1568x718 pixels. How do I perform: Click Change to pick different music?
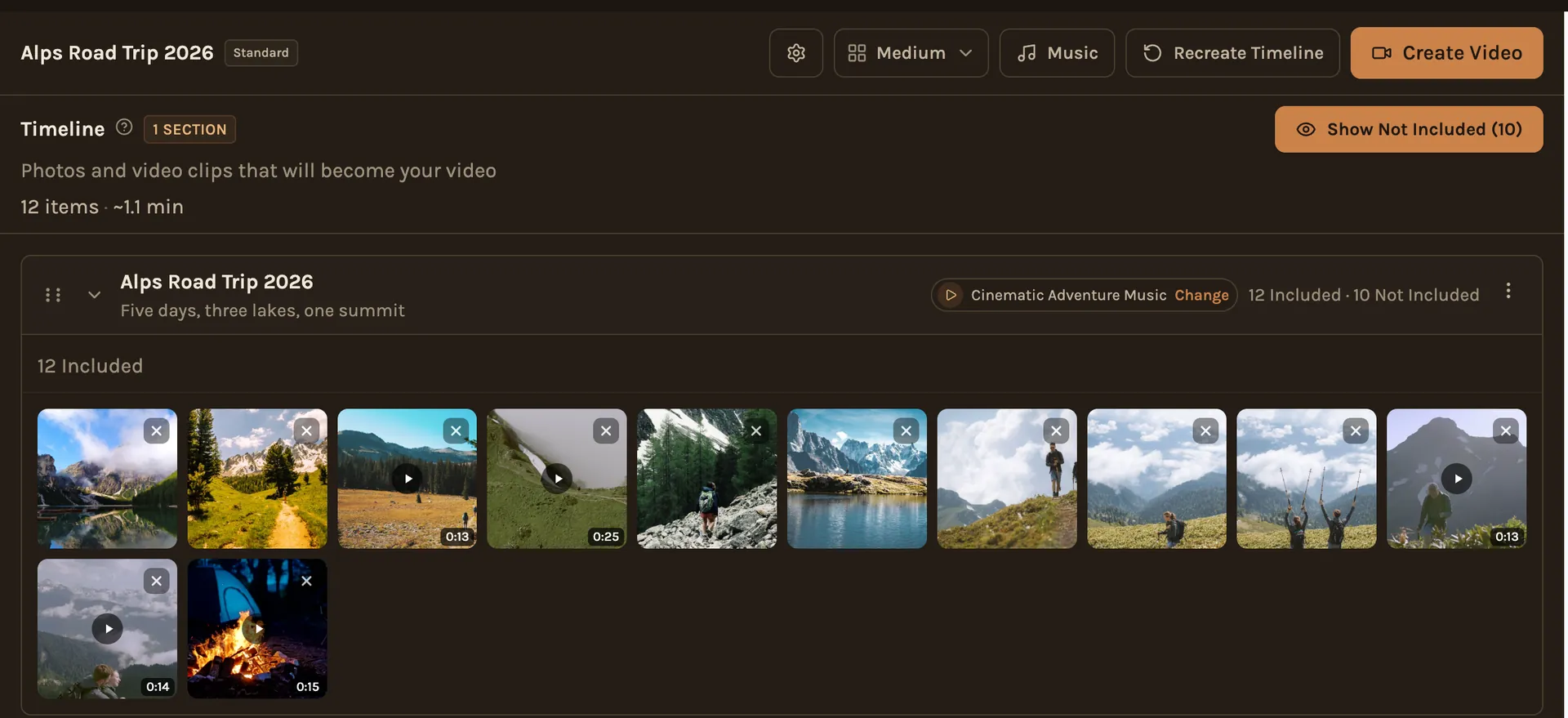coord(1201,295)
